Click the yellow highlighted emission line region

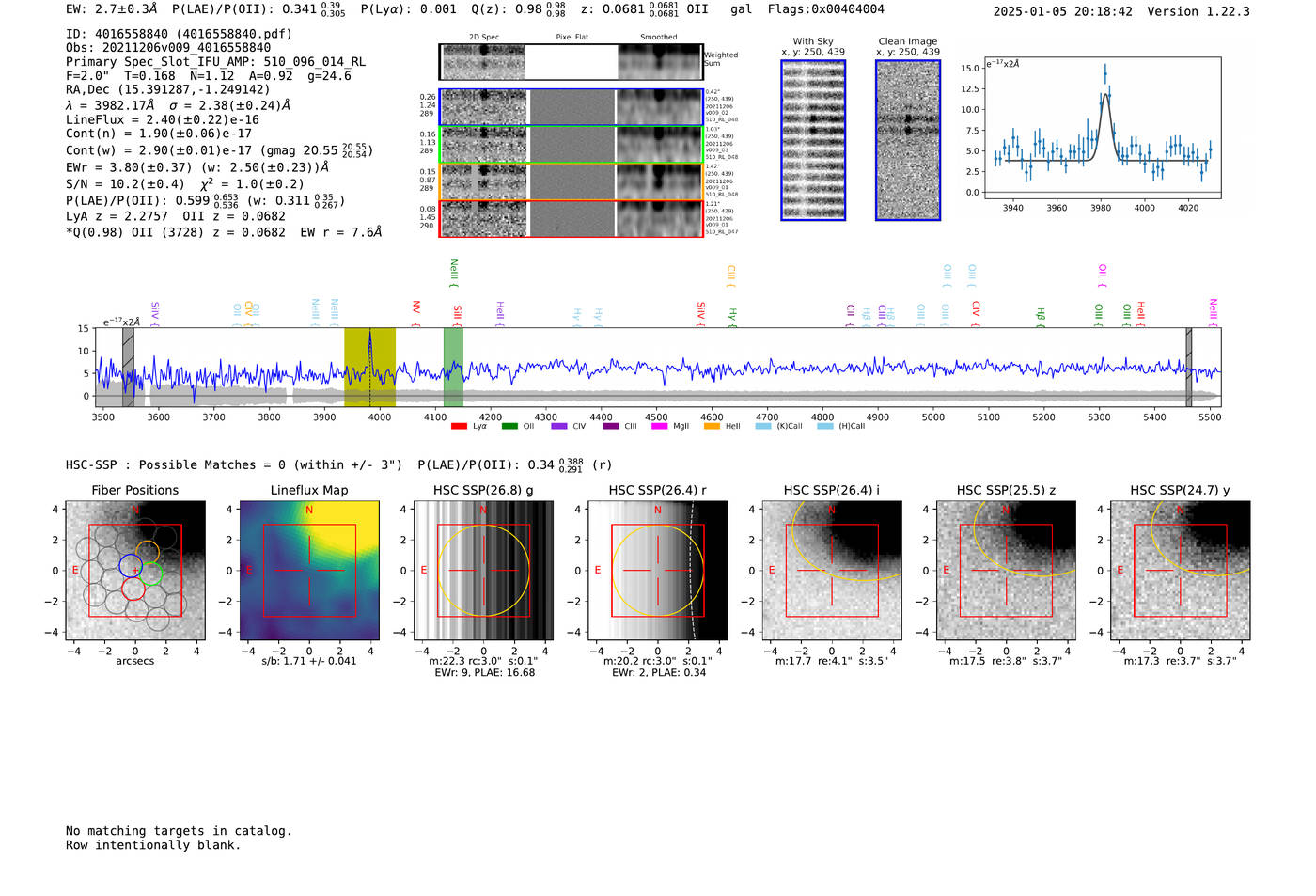(369, 368)
